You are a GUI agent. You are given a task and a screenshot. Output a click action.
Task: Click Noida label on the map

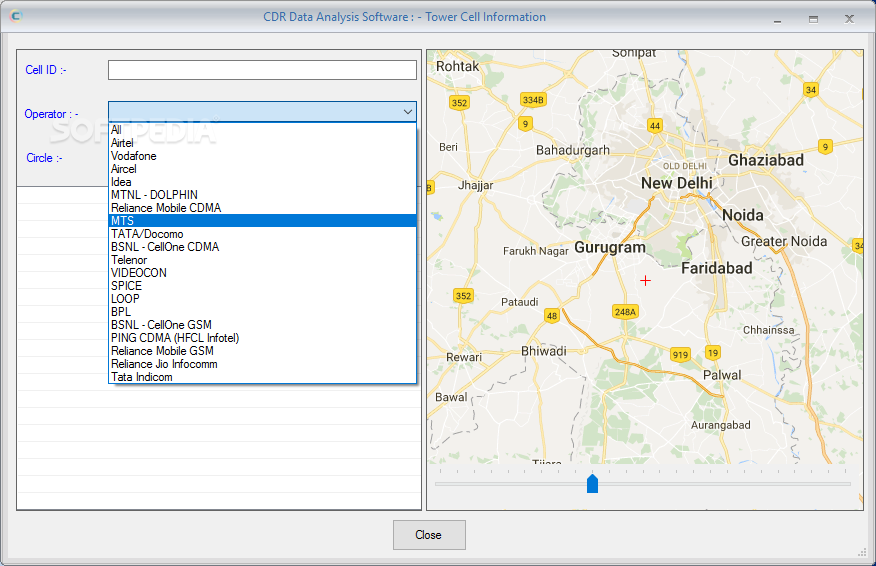[742, 215]
